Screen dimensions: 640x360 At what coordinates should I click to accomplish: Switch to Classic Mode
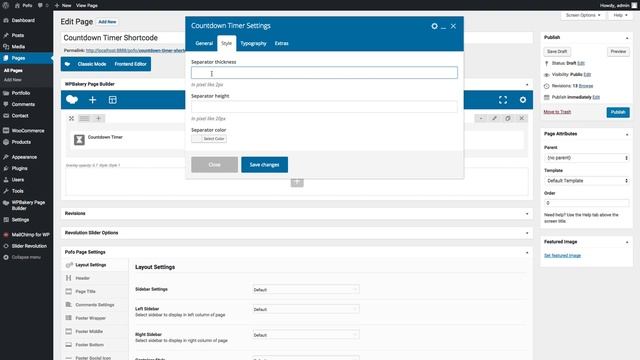pos(92,64)
